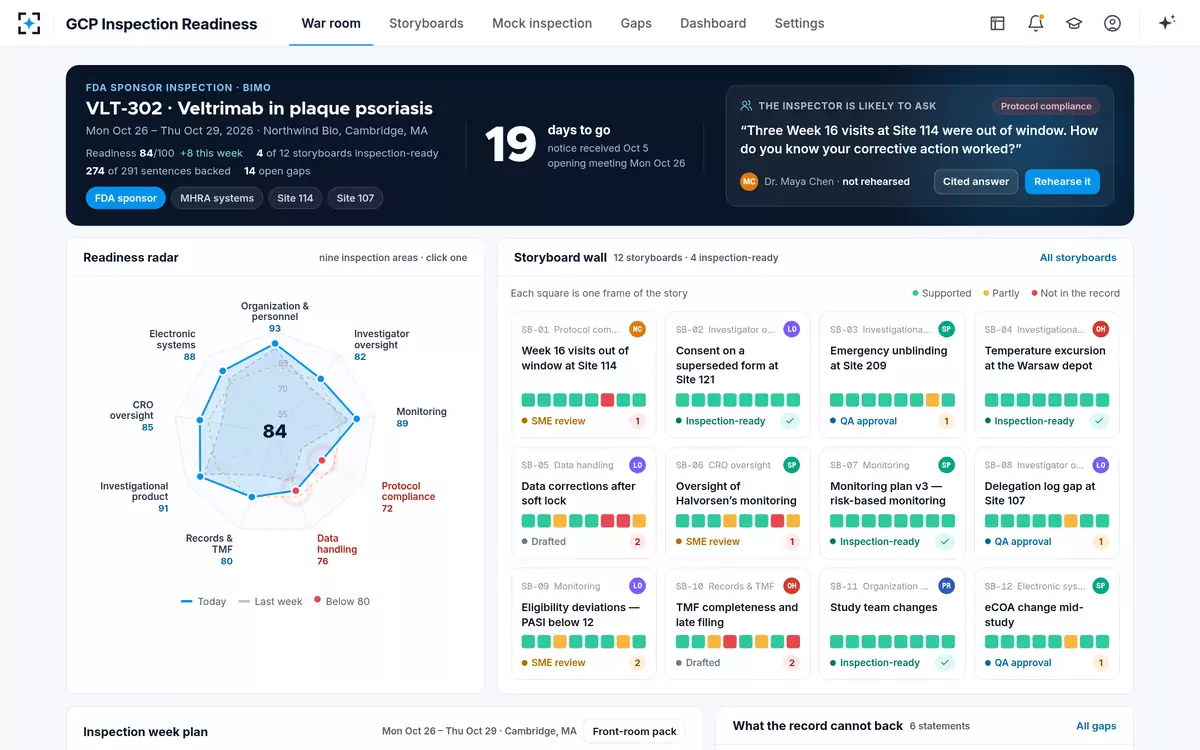Click the 'Rehearse it' button
Viewport: 1200px width, 750px height.
tap(1062, 181)
